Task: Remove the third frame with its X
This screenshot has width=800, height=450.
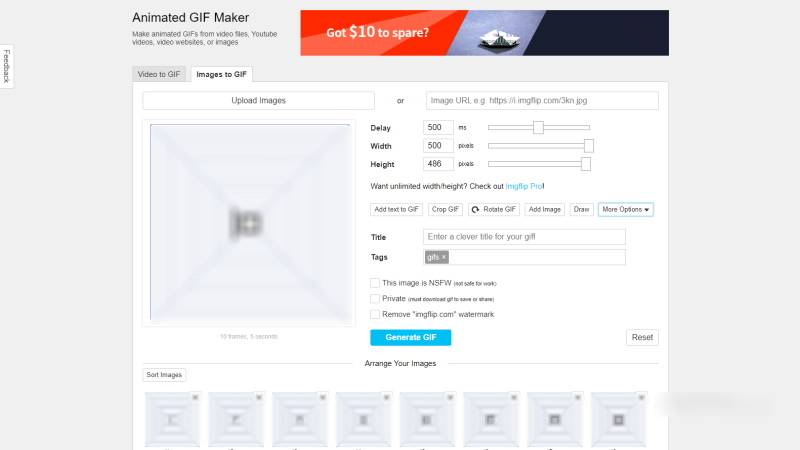Action: pos(322,397)
